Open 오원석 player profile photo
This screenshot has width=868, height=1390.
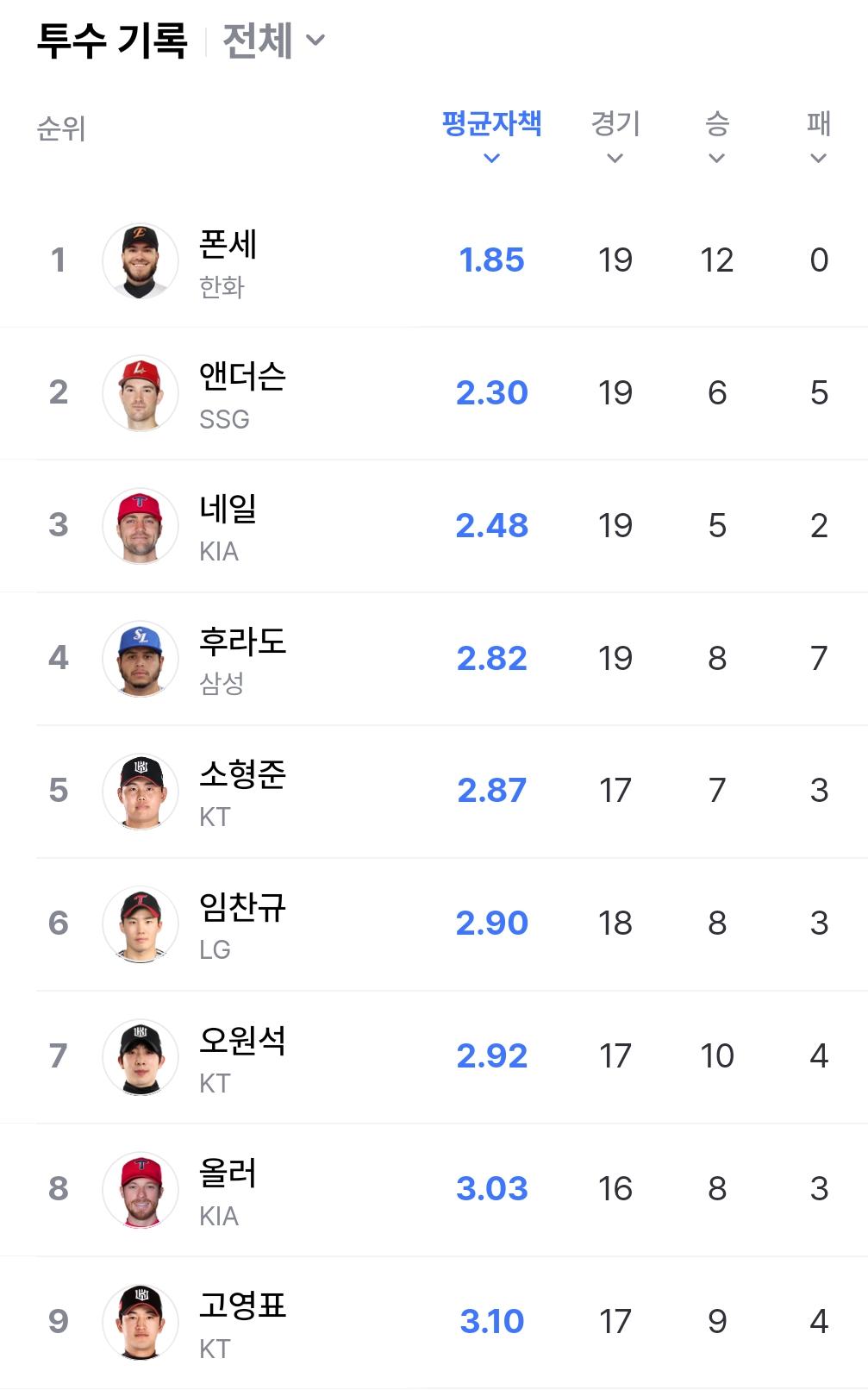pyautogui.click(x=141, y=1056)
